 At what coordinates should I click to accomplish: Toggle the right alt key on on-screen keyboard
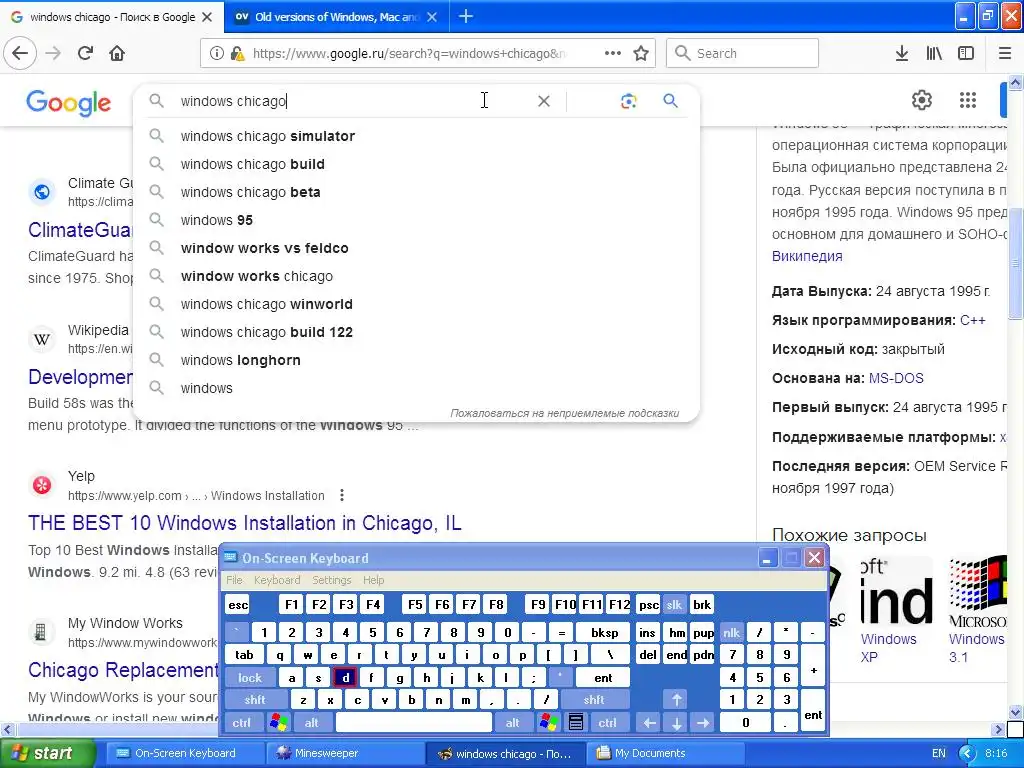pos(513,722)
